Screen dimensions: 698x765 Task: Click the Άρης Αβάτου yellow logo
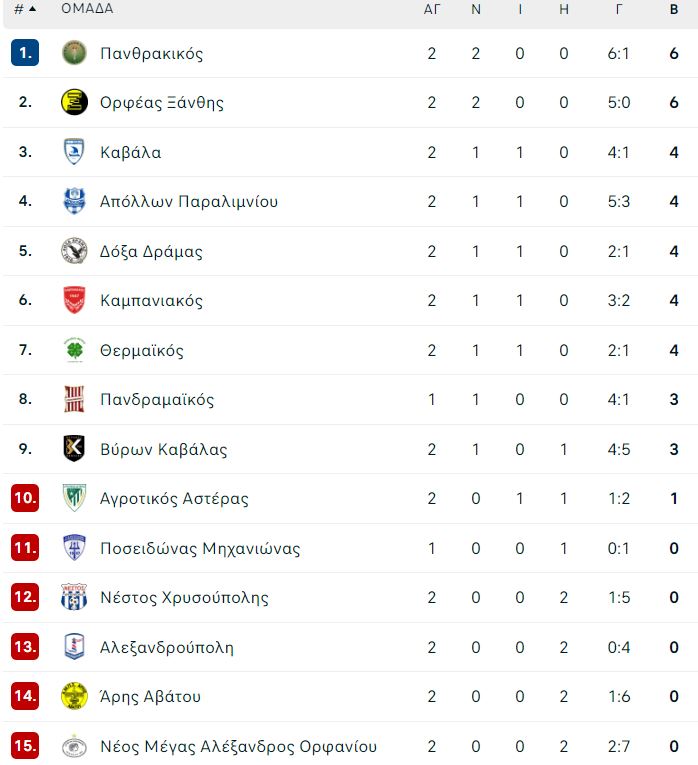(74, 696)
